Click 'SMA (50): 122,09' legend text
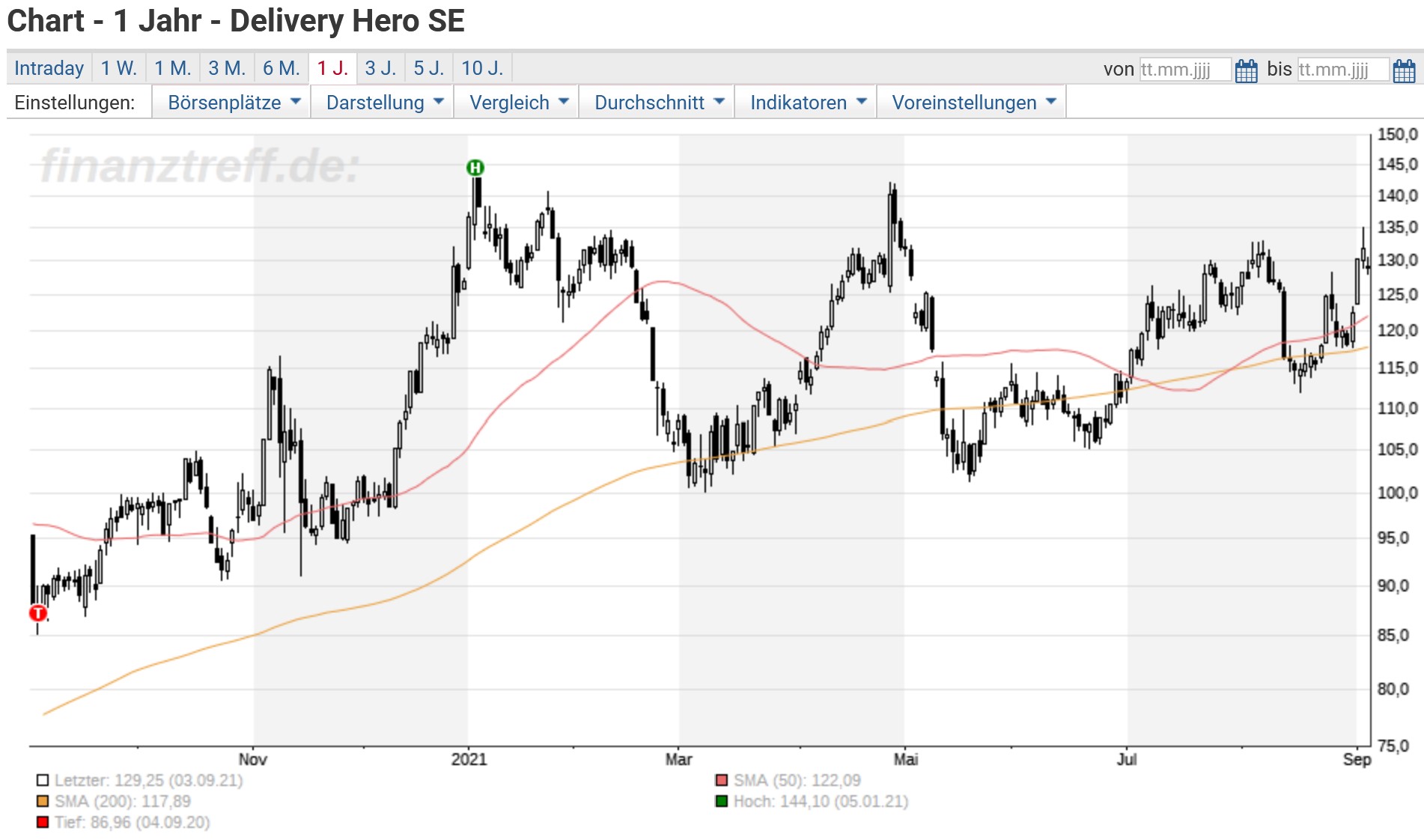Image resolution: width=1424 pixels, height=840 pixels. [x=797, y=781]
